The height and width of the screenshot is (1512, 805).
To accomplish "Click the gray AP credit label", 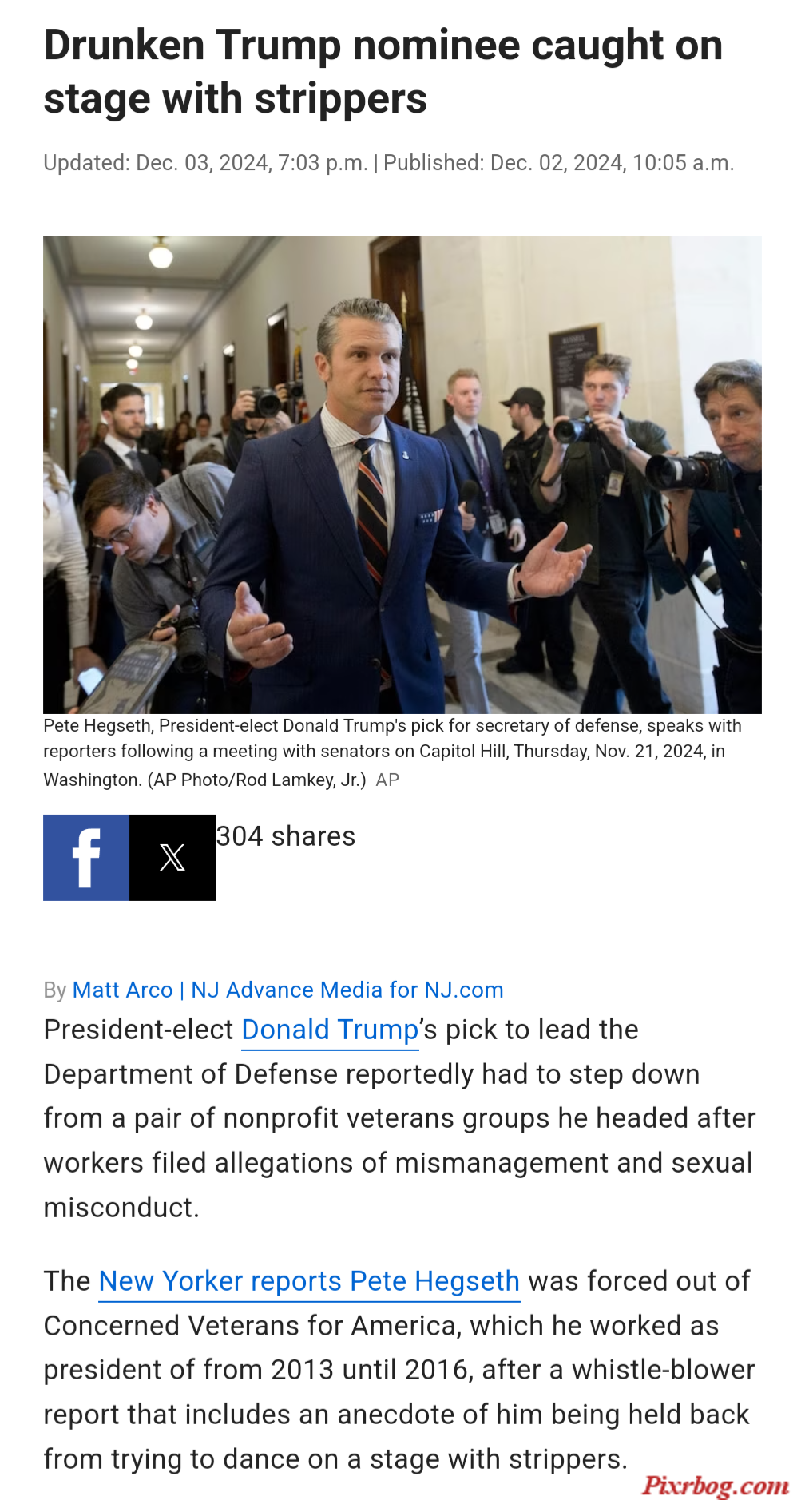I will pyautogui.click(x=387, y=780).
